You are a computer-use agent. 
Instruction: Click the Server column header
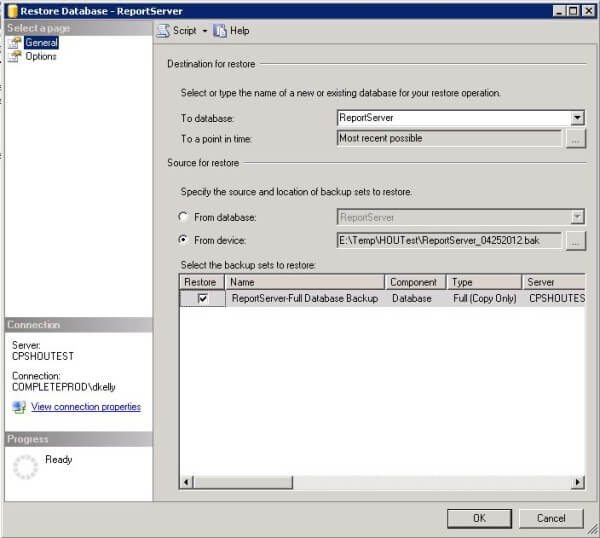click(x=553, y=282)
